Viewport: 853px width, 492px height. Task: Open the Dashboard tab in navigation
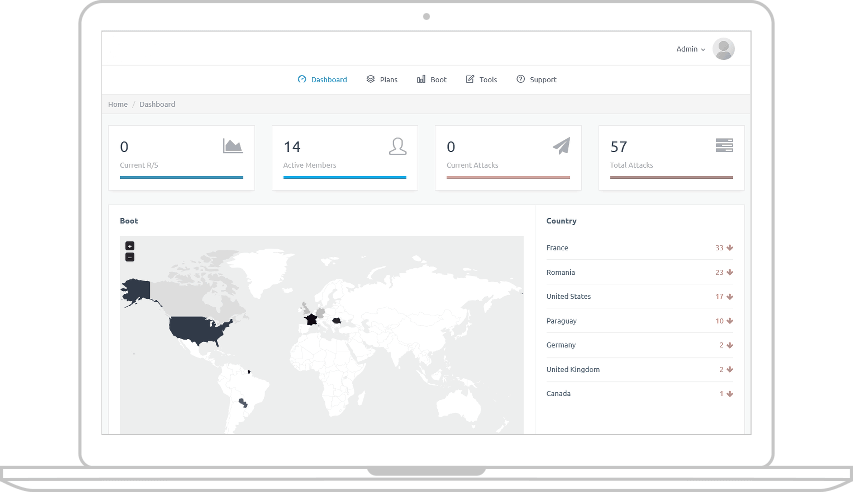(x=323, y=79)
